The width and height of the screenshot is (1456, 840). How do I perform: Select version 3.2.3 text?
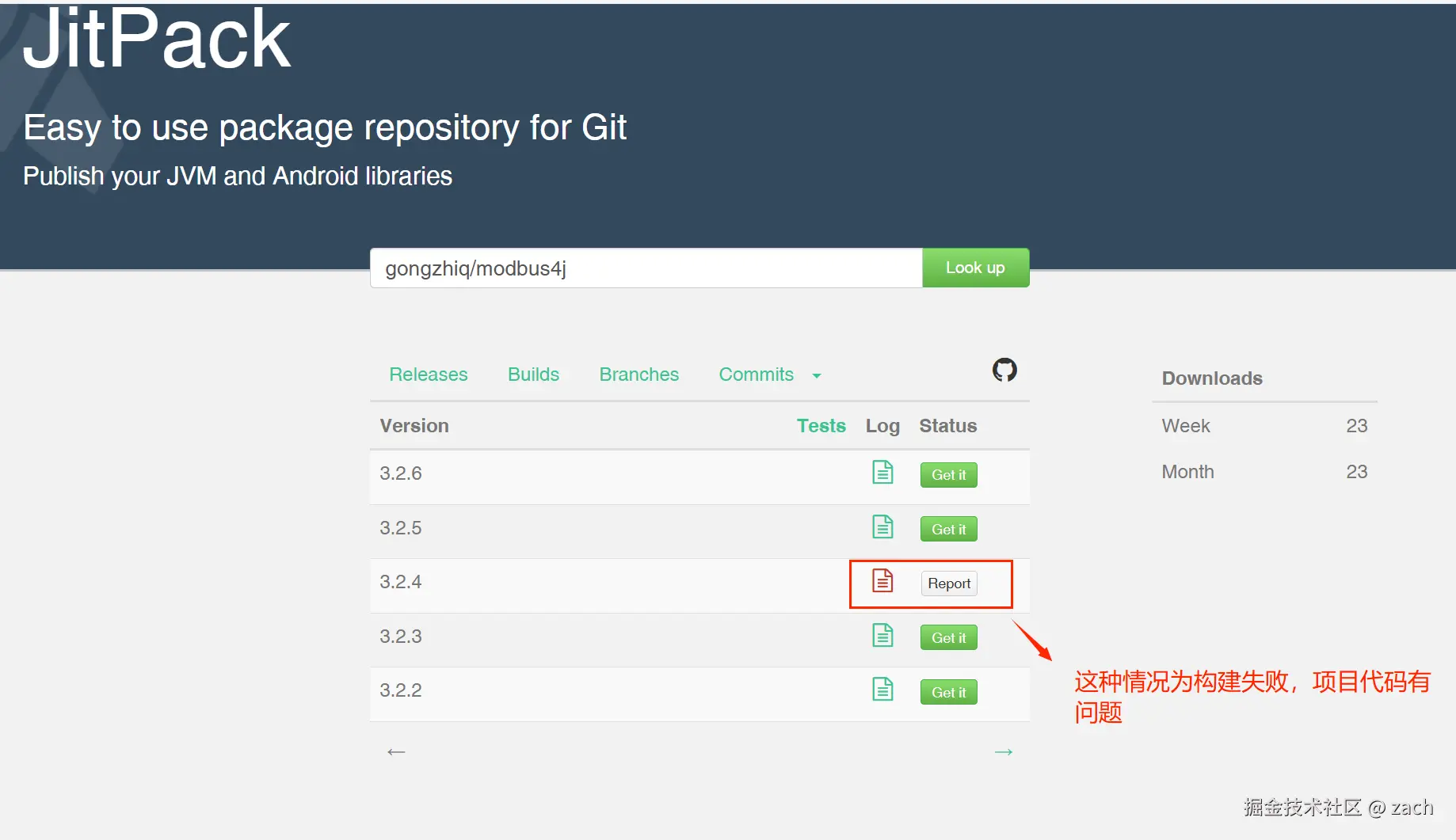[401, 637]
